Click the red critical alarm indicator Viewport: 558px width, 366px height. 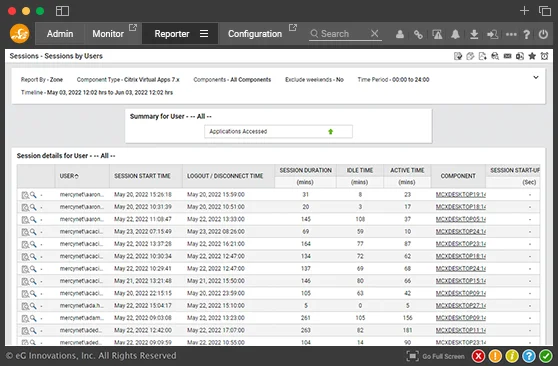[x=479, y=356]
